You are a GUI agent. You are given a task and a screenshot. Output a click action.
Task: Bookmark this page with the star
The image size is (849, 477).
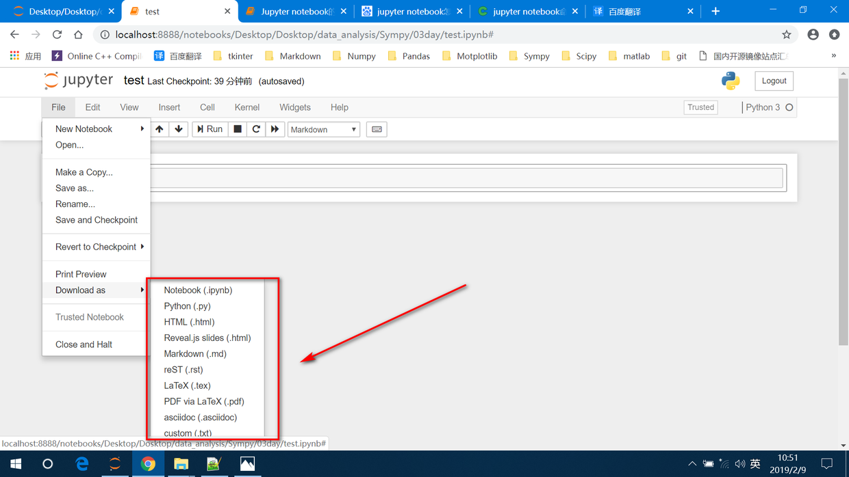(786, 35)
